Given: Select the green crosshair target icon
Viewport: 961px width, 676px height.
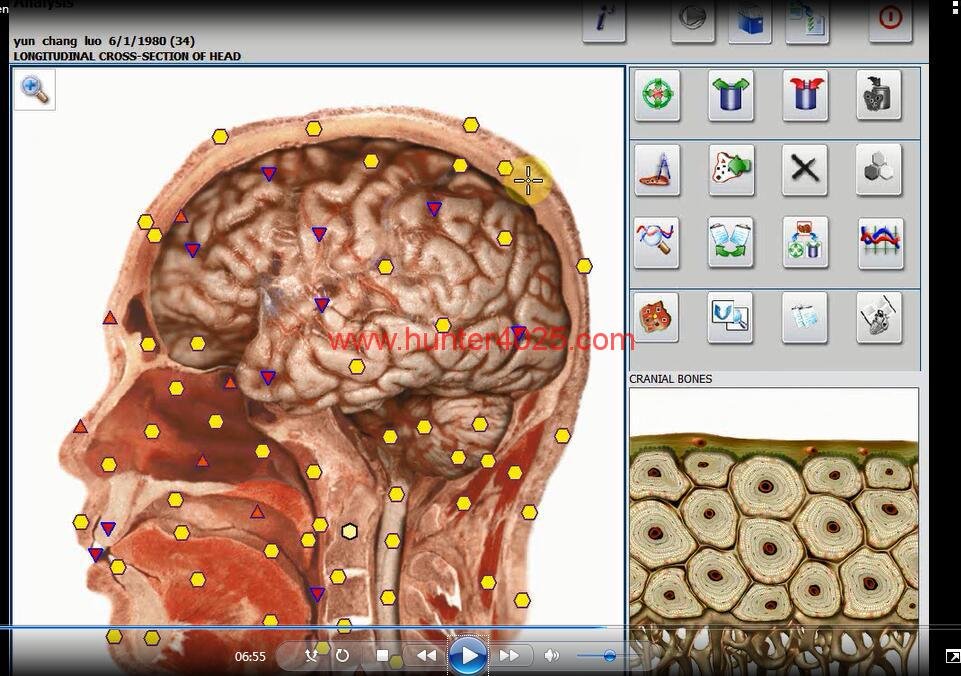Looking at the screenshot, I should tap(657, 96).
